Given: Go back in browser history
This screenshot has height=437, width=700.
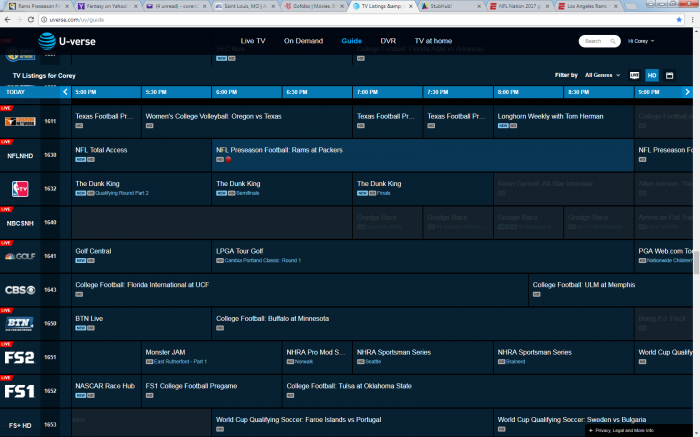Looking at the screenshot, I should point(7,20).
